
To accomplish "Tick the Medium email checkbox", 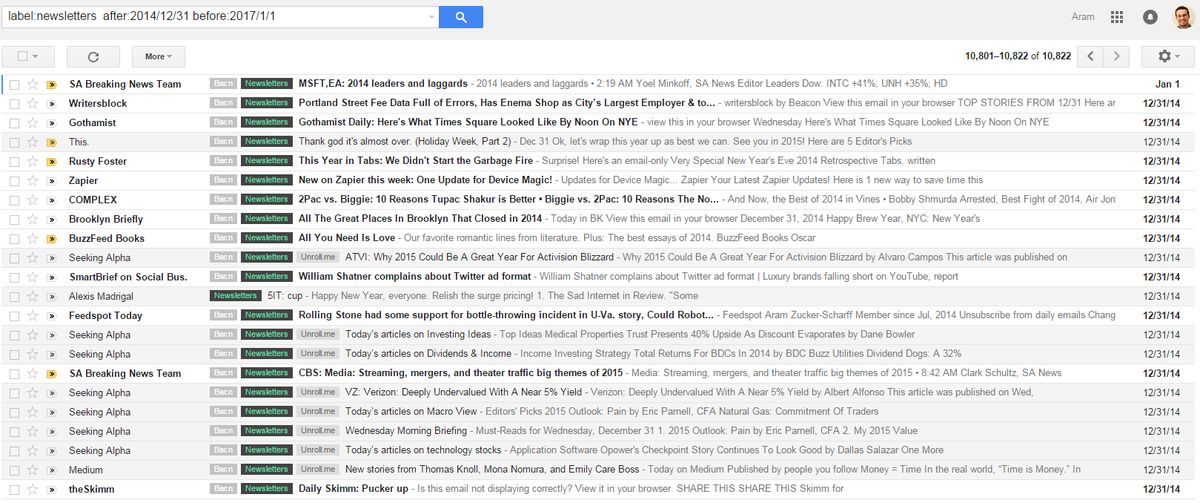I will coord(14,470).
